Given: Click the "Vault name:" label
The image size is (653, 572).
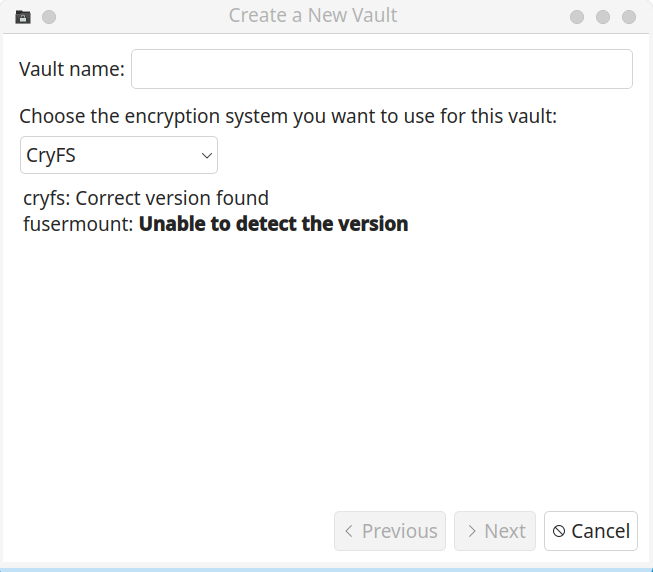Looking at the screenshot, I should (x=72, y=69).
